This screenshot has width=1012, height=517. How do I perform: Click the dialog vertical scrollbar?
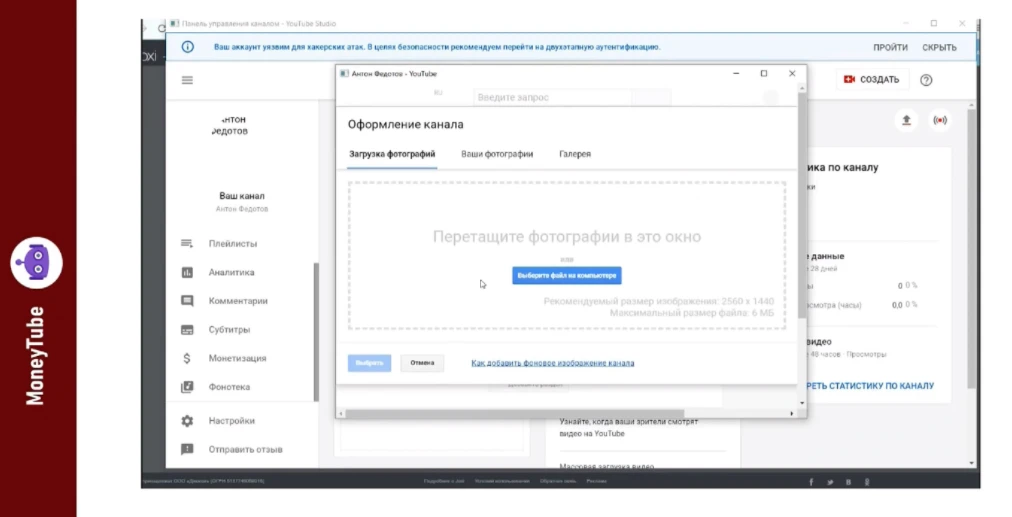click(802, 205)
